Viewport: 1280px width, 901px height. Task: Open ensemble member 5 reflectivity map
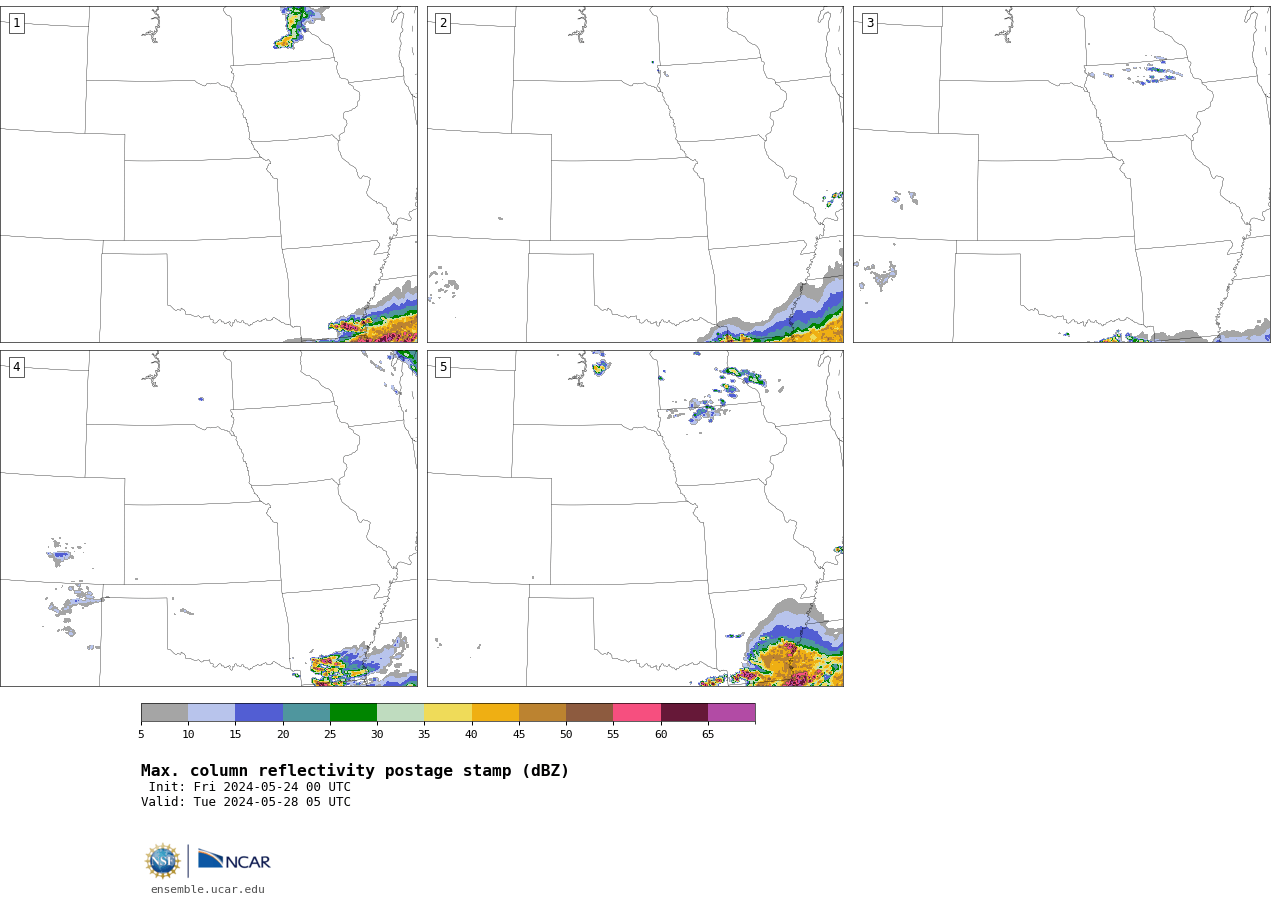point(635,518)
